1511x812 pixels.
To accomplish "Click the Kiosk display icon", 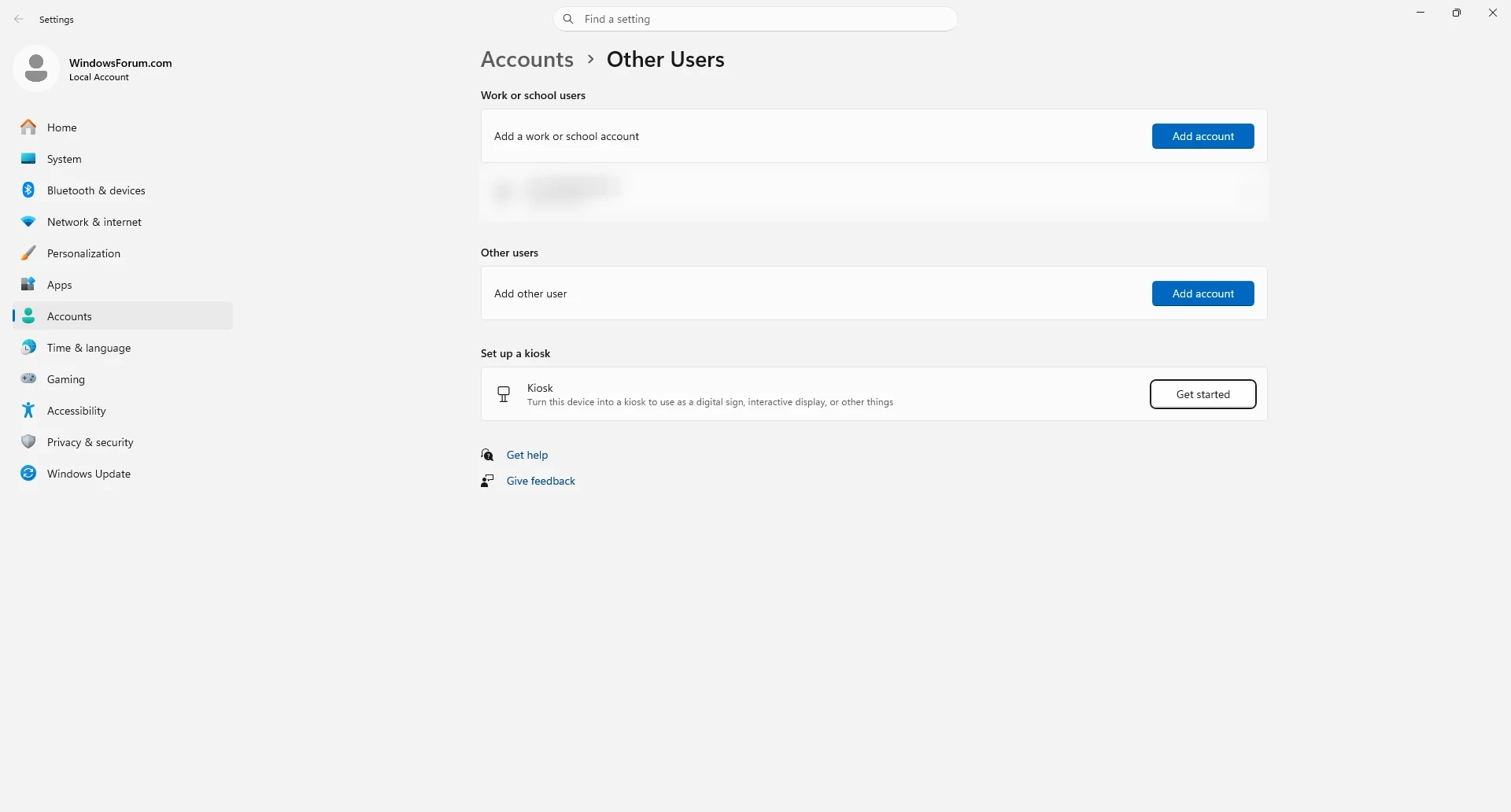I will (x=504, y=394).
